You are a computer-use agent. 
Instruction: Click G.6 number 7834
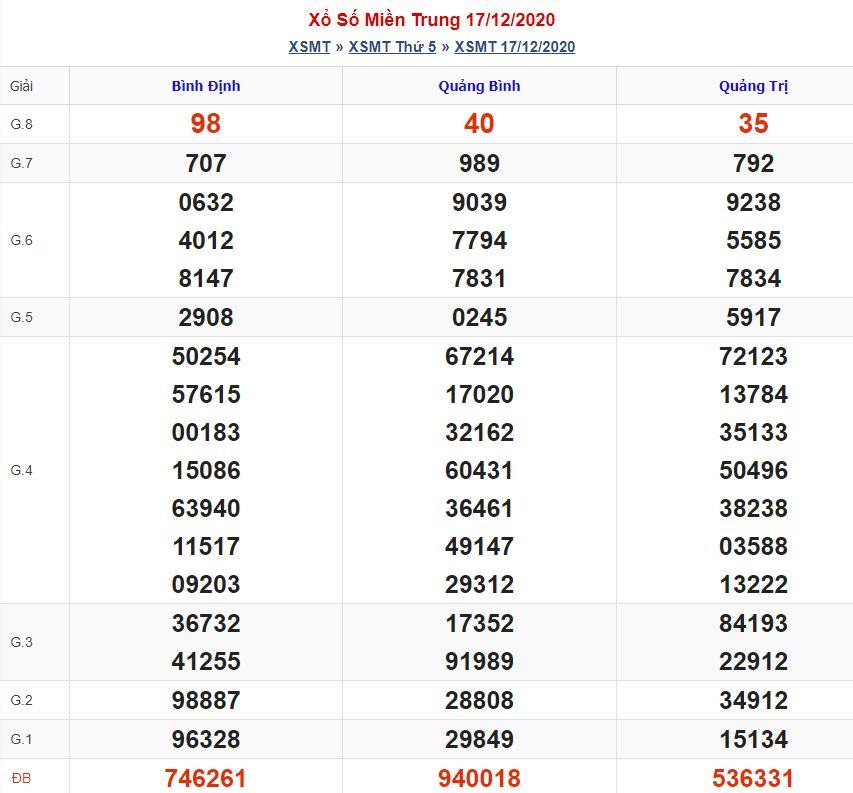(753, 278)
